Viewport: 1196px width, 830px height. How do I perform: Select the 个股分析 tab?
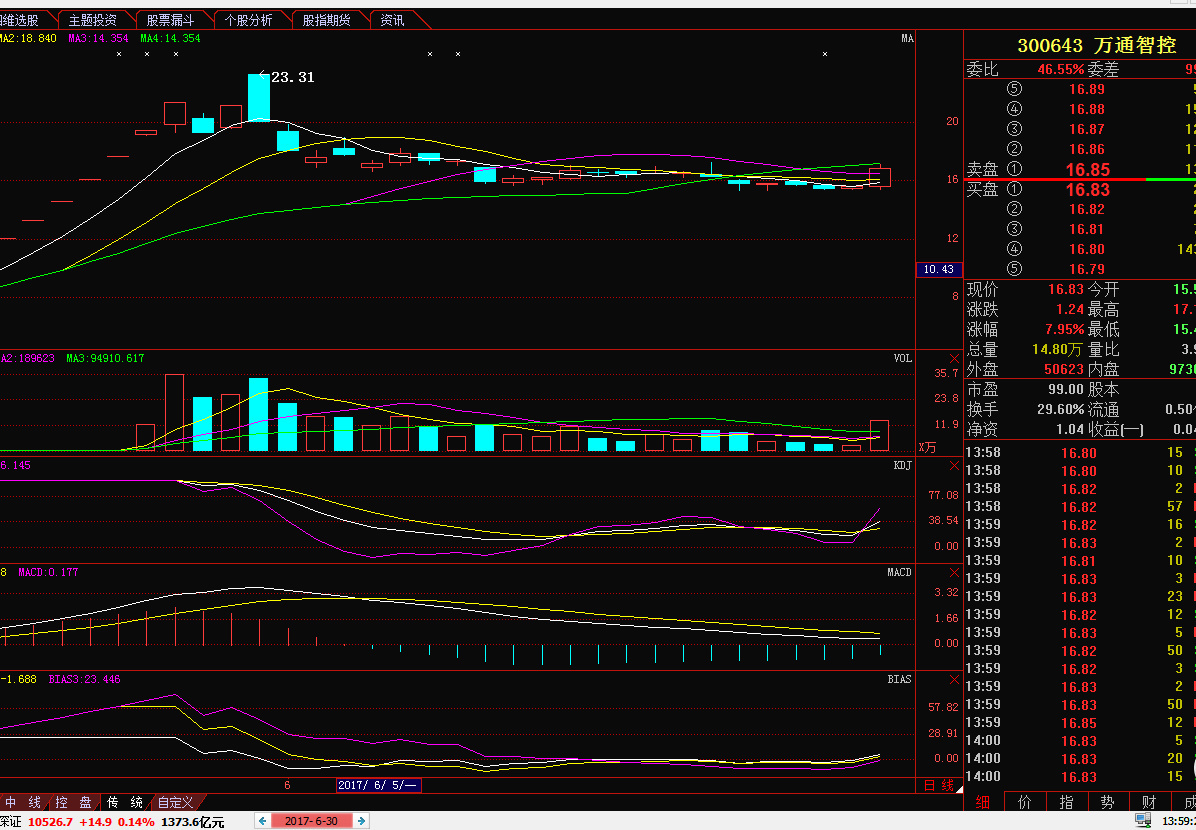[248, 20]
